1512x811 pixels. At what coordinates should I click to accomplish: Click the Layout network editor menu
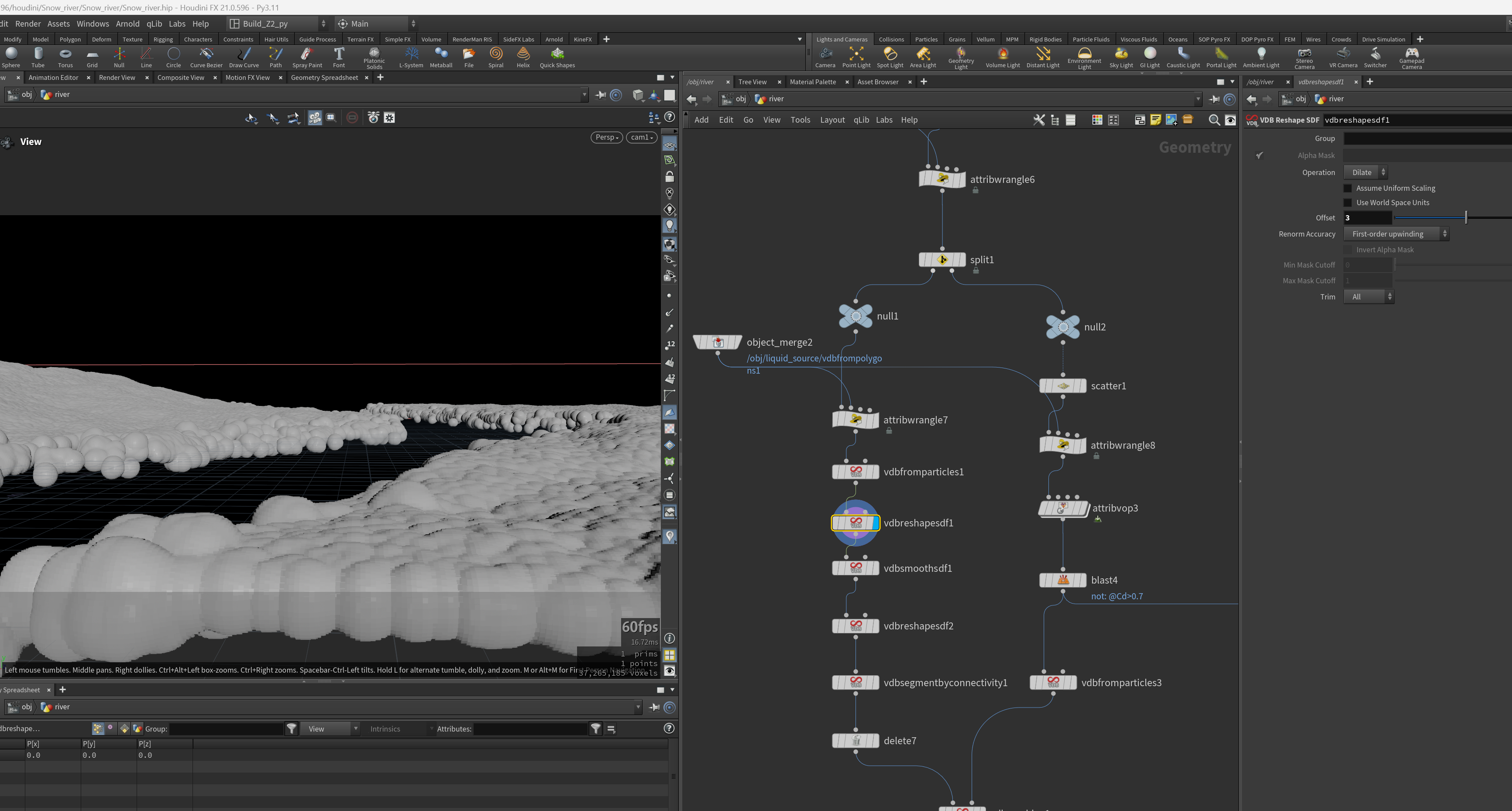[832, 120]
